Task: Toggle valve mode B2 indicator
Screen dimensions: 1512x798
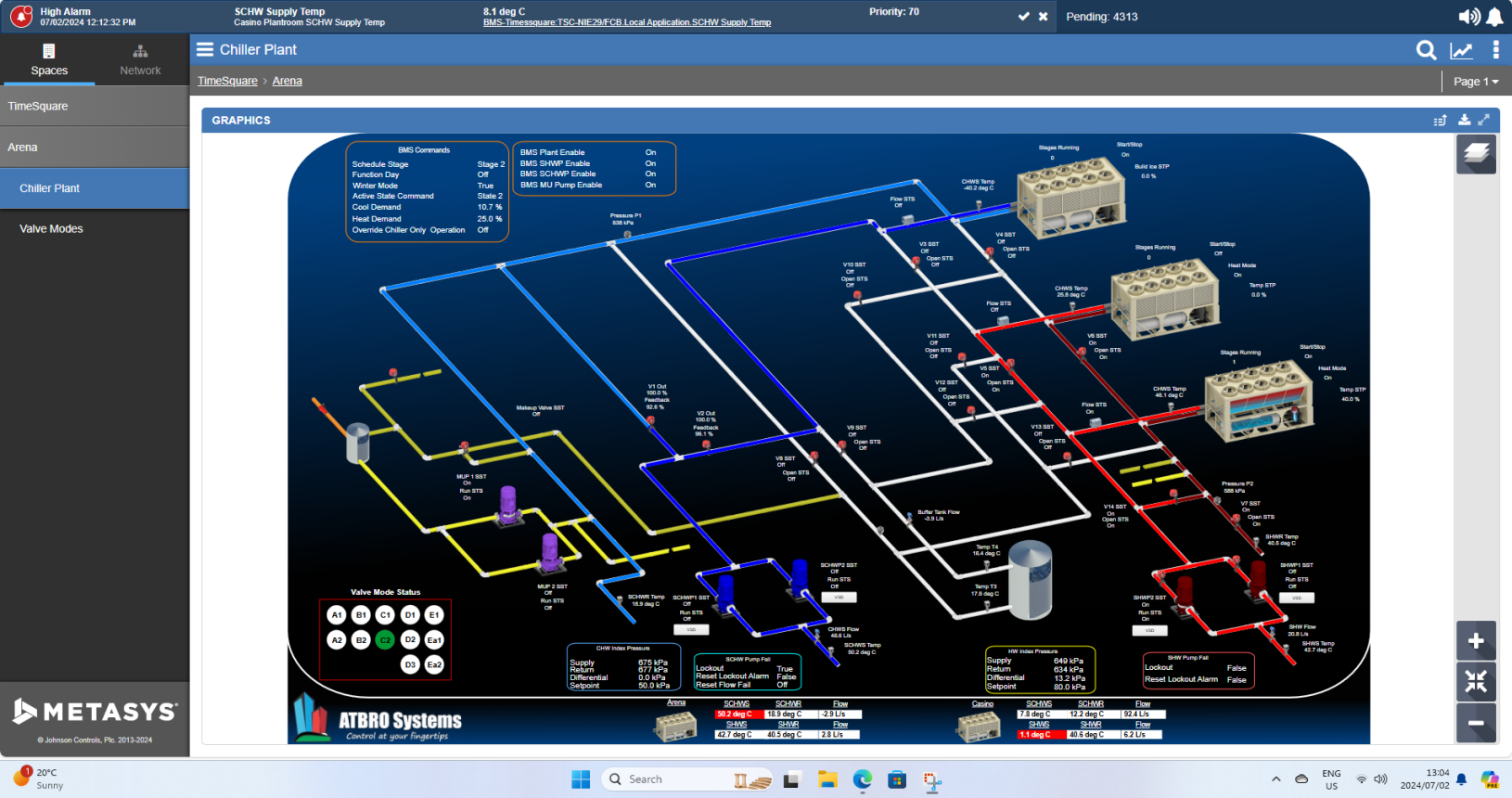Action: [x=362, y=640]
